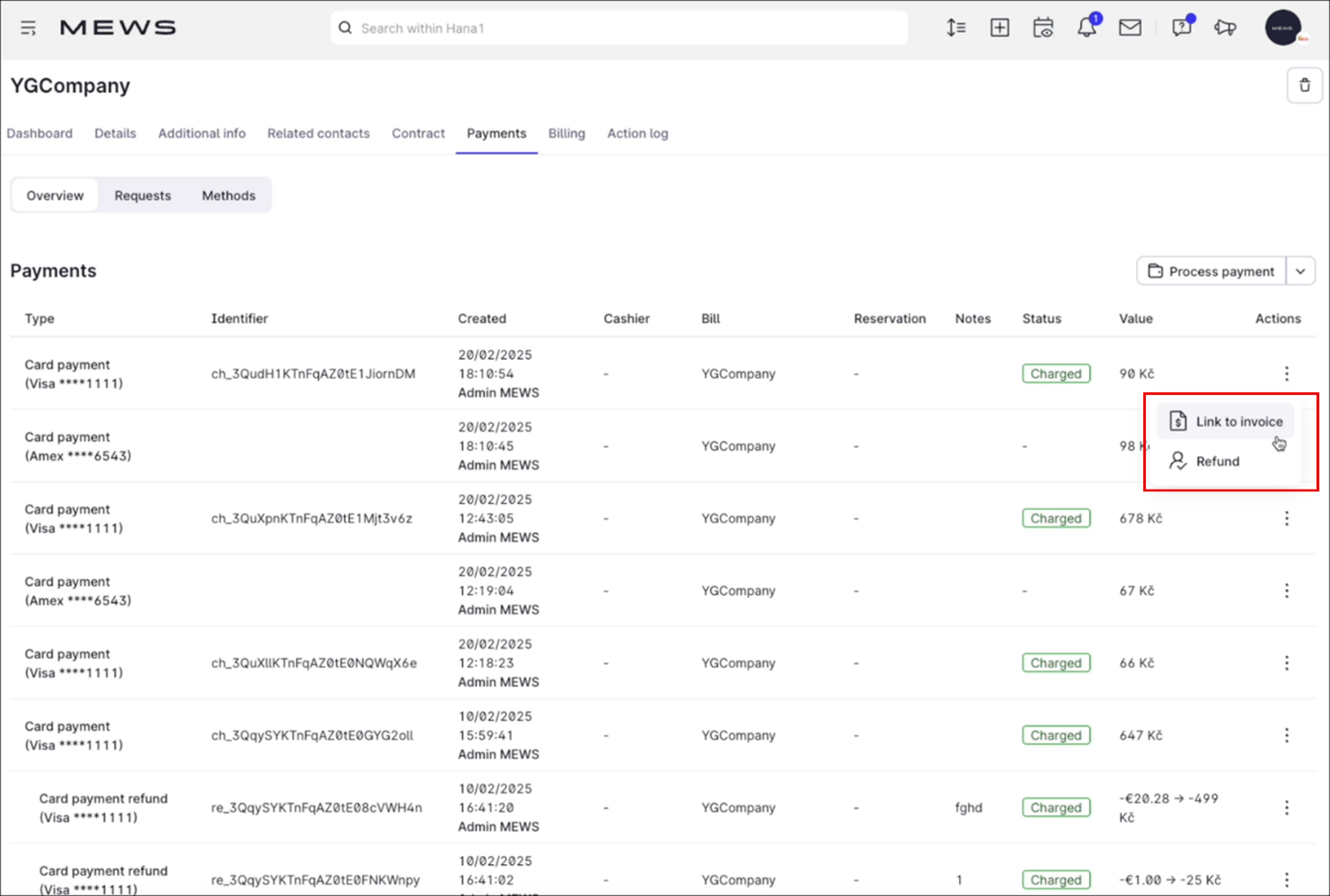Viewport: 1330px width, 896px height.
Task: Switch to the Dashboard tab
Action: (x=40, y=133)
